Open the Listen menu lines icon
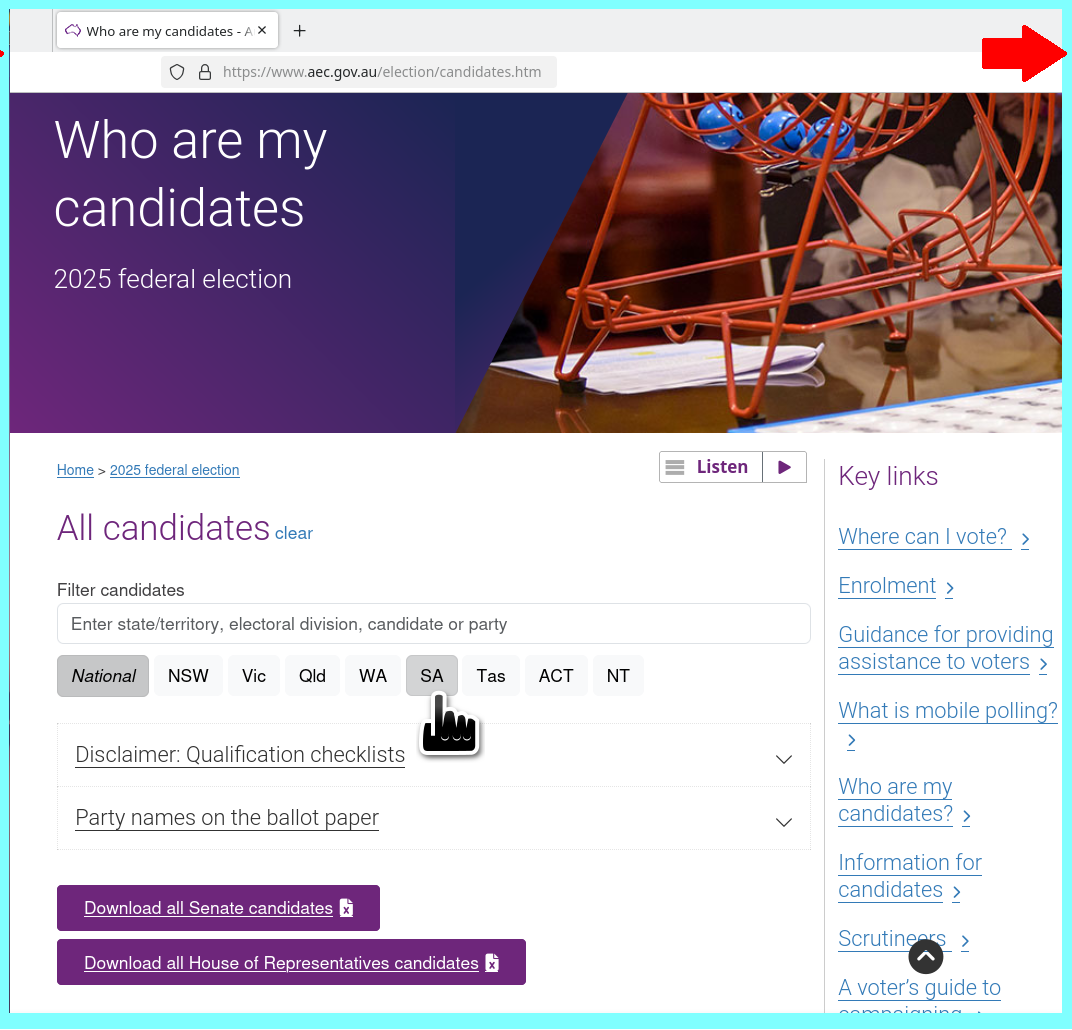 (676, 467)
